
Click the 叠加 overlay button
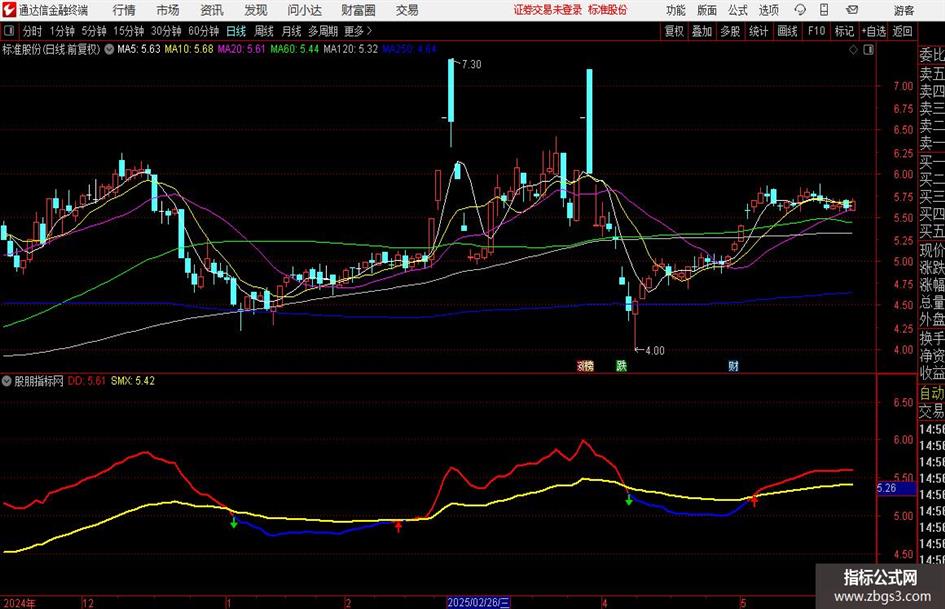point(702,31)
